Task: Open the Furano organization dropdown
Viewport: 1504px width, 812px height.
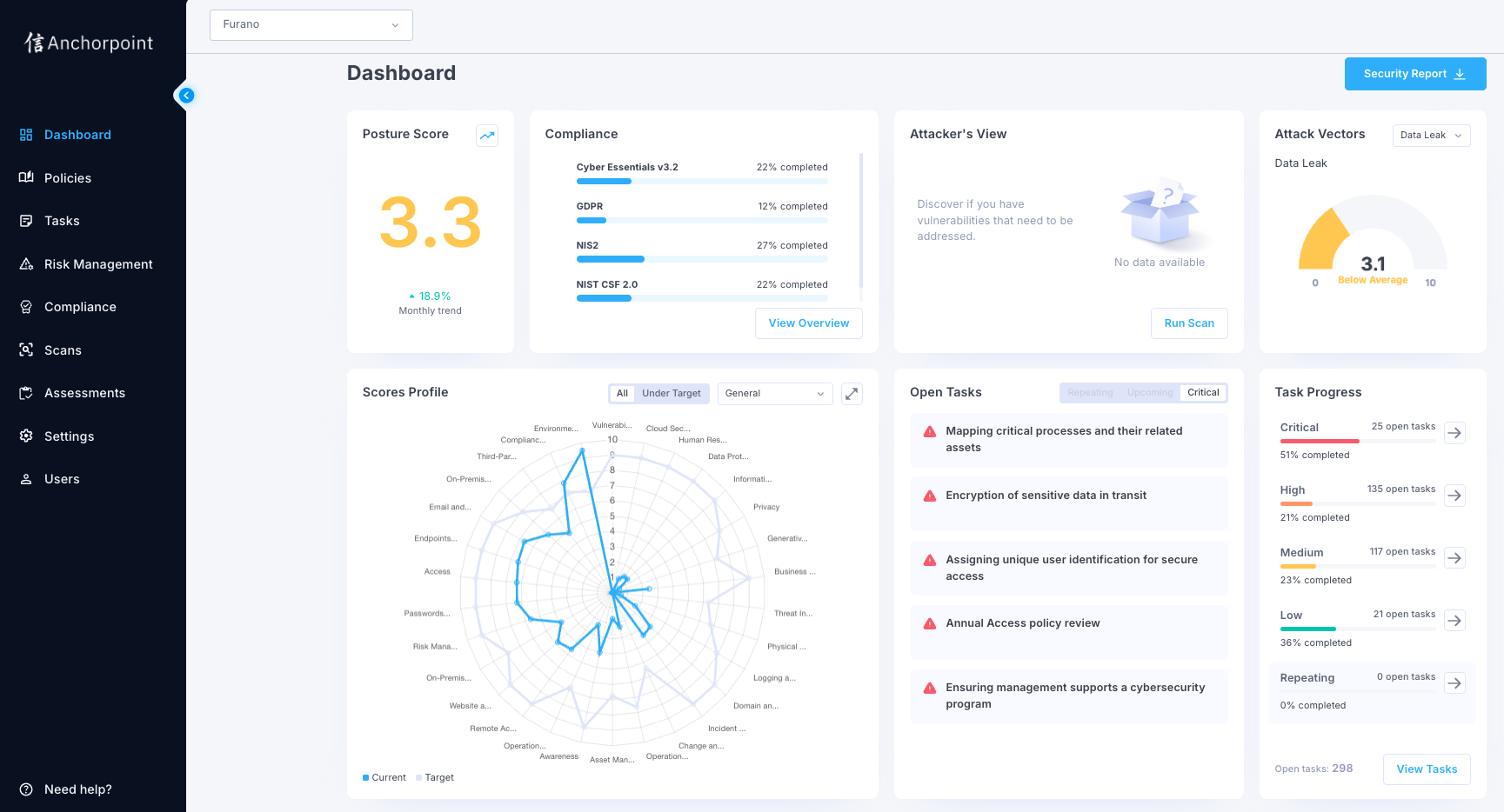Action: click(311, 25)
